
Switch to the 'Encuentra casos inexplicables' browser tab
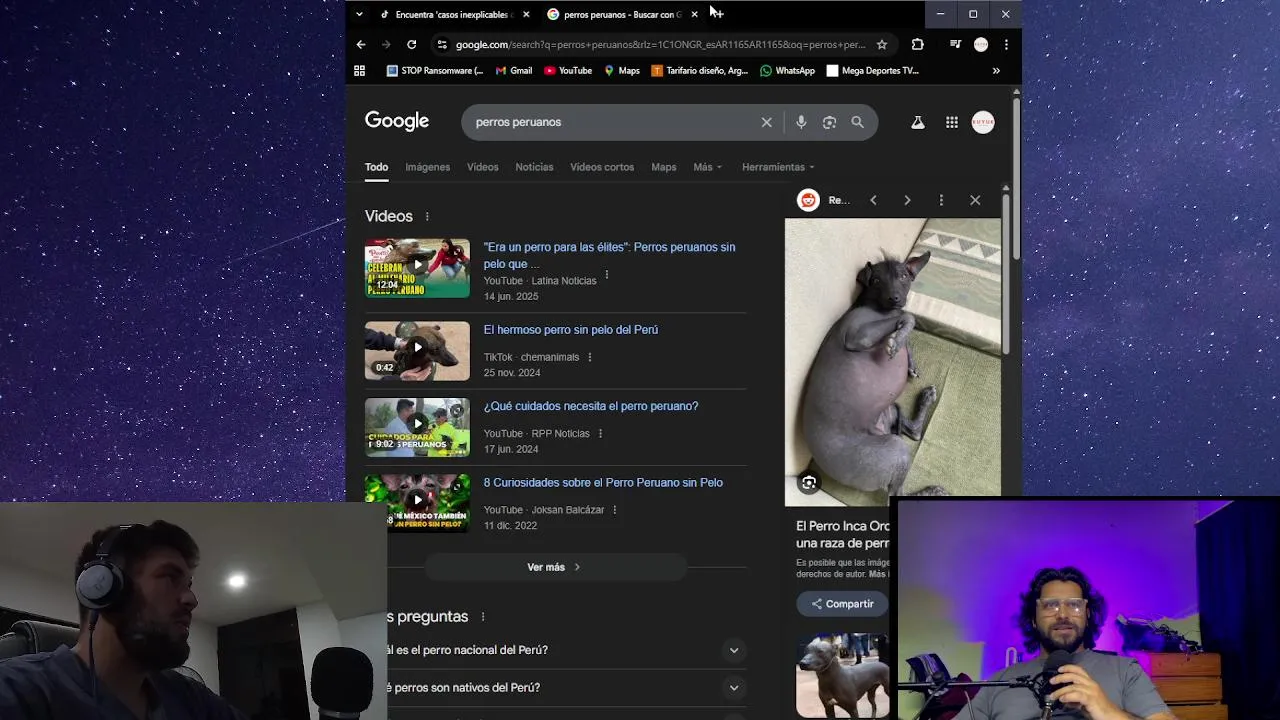click(x=453, y=14)
